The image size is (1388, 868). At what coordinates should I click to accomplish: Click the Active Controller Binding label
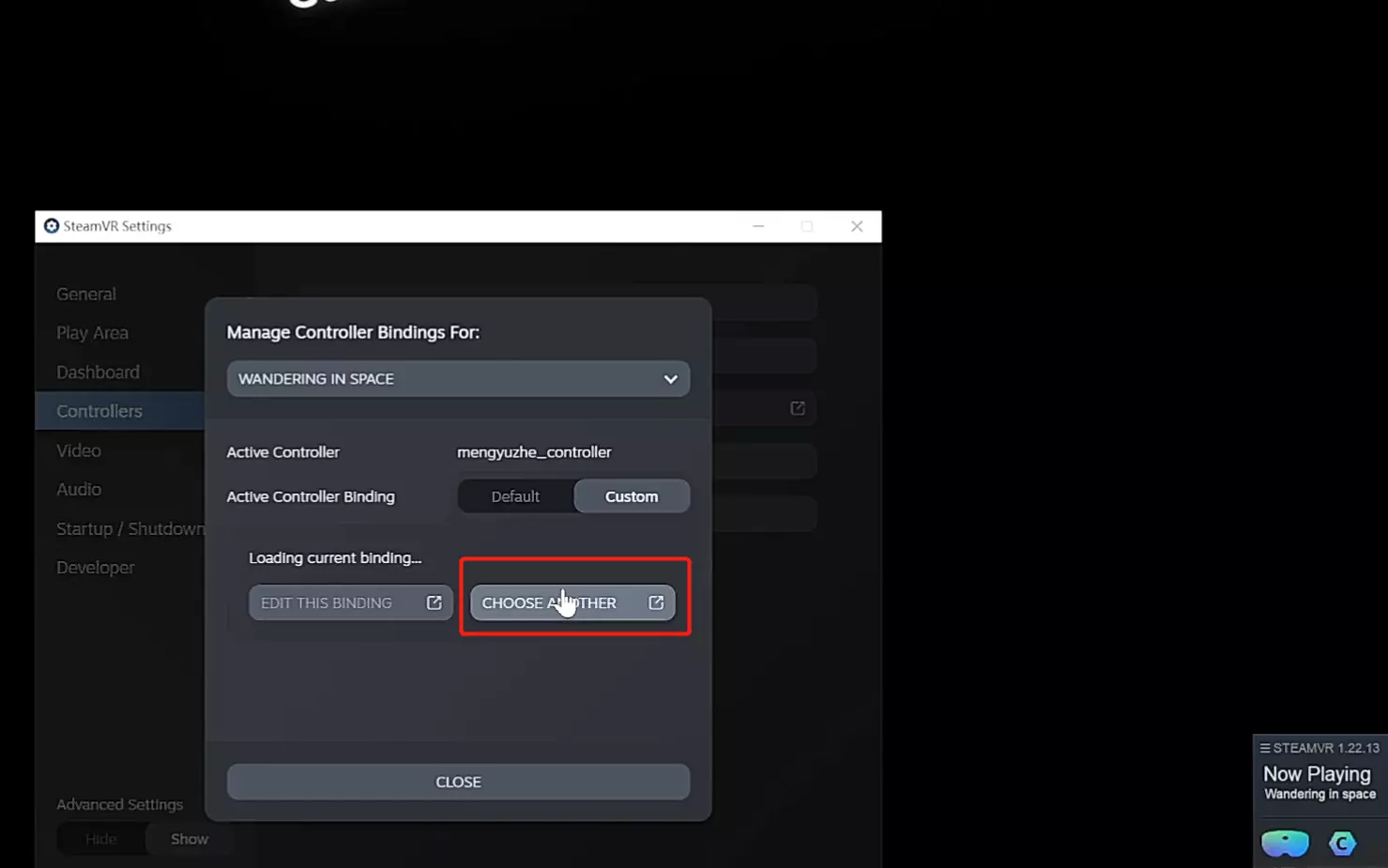coord(311,496)
